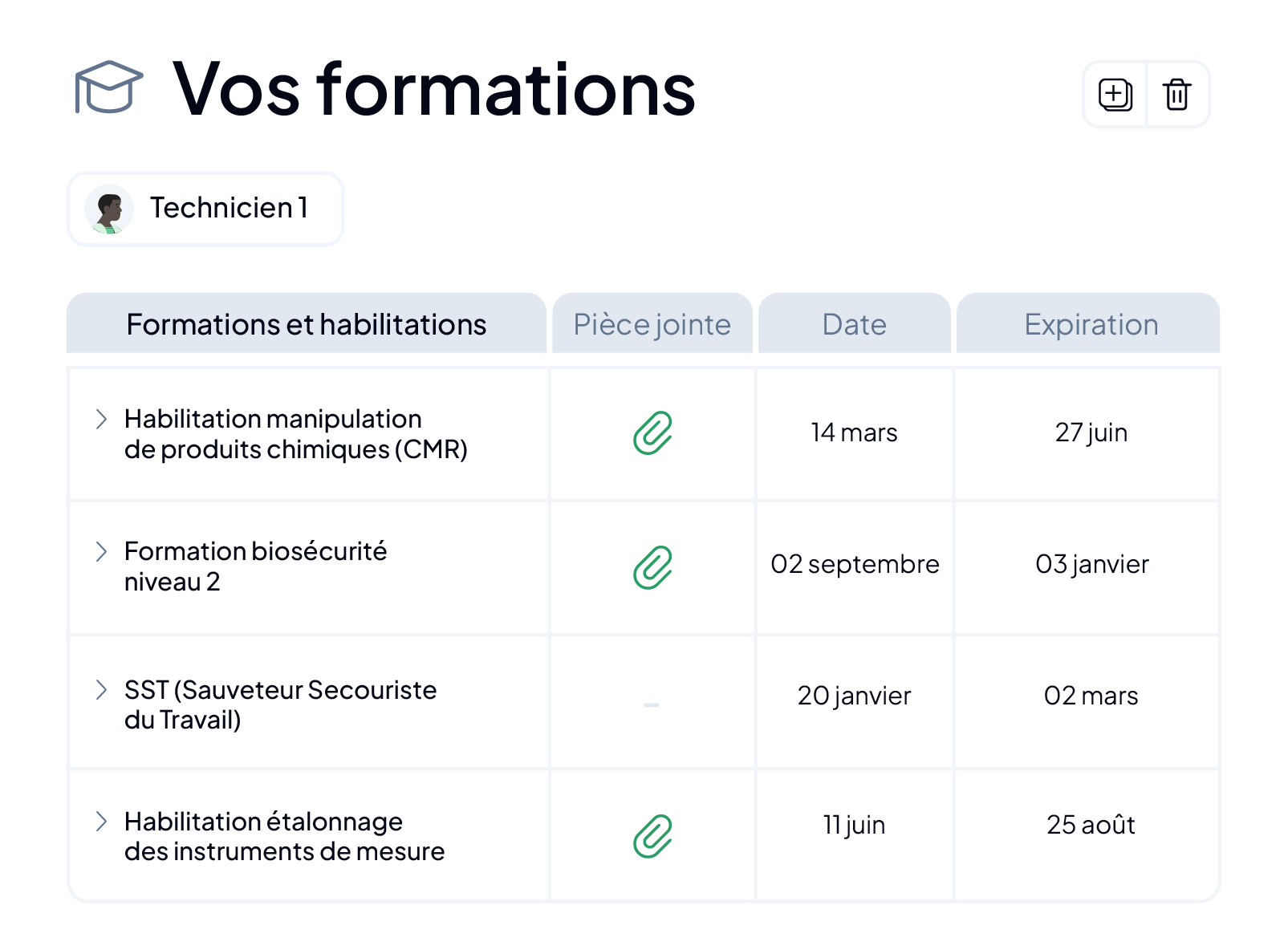This screenshot has width=1288, height=950.
Task: Click the Technicien 1 avatar picture
Action: click(109, 209)
